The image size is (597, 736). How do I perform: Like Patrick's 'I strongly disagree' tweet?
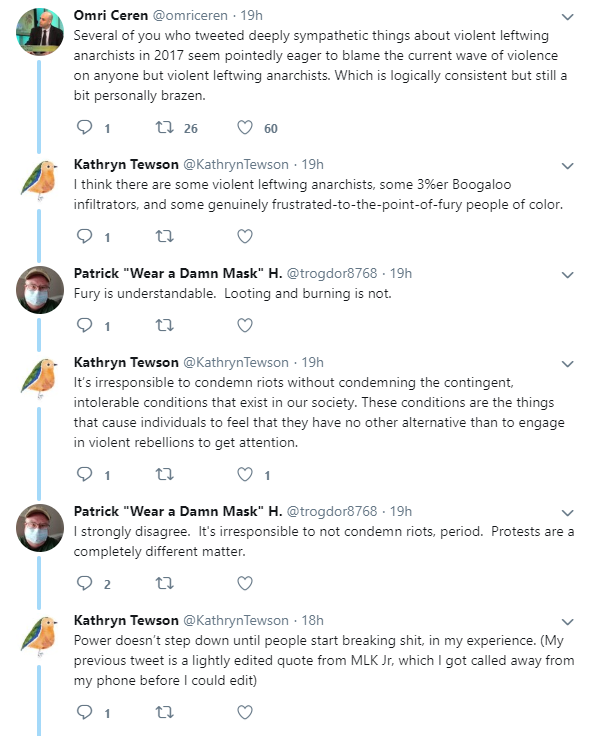[245, 583]
